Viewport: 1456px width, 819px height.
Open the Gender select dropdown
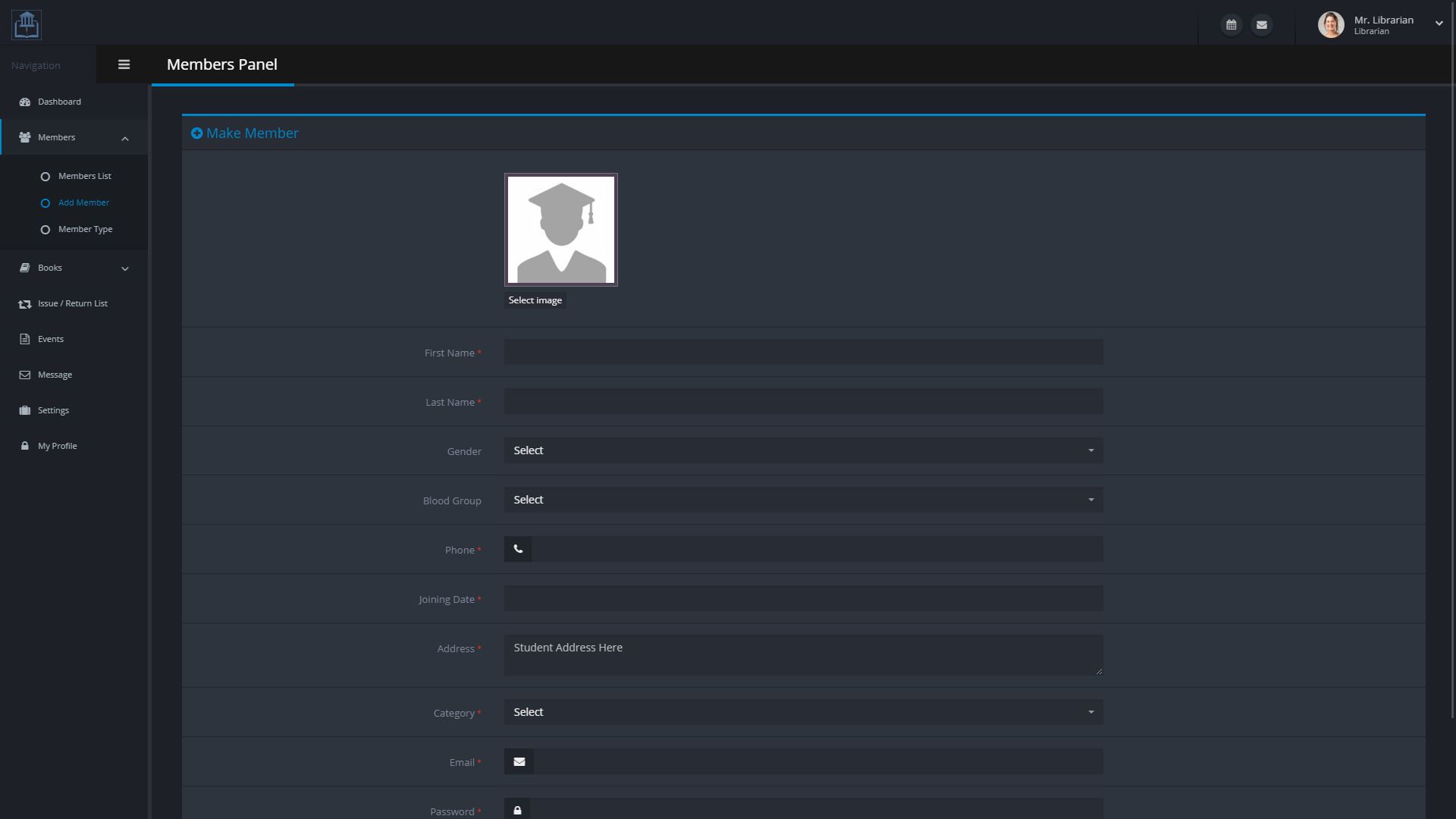(x=803, y=450)
